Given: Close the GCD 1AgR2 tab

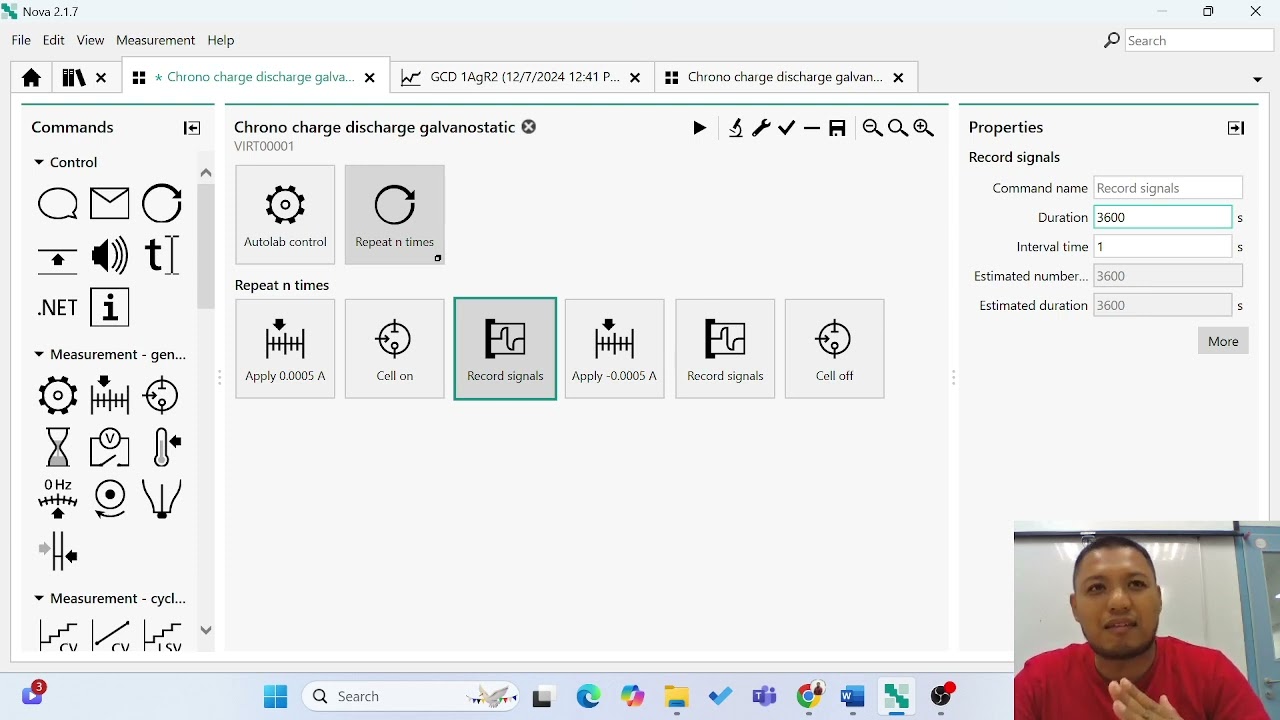Looking at the screenshot, I should (635, 77).
